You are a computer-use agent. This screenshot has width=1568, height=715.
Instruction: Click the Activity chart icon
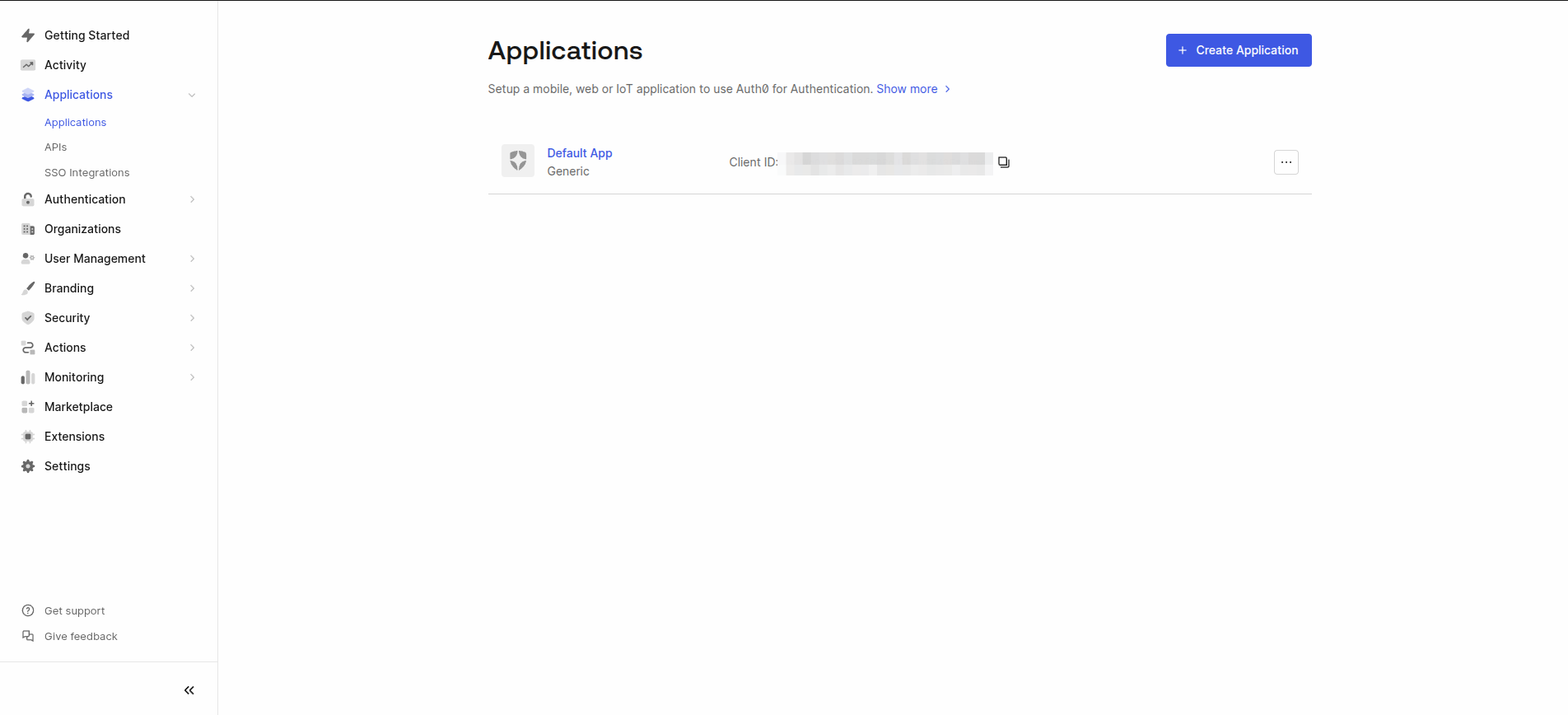(x=28, y=65)
